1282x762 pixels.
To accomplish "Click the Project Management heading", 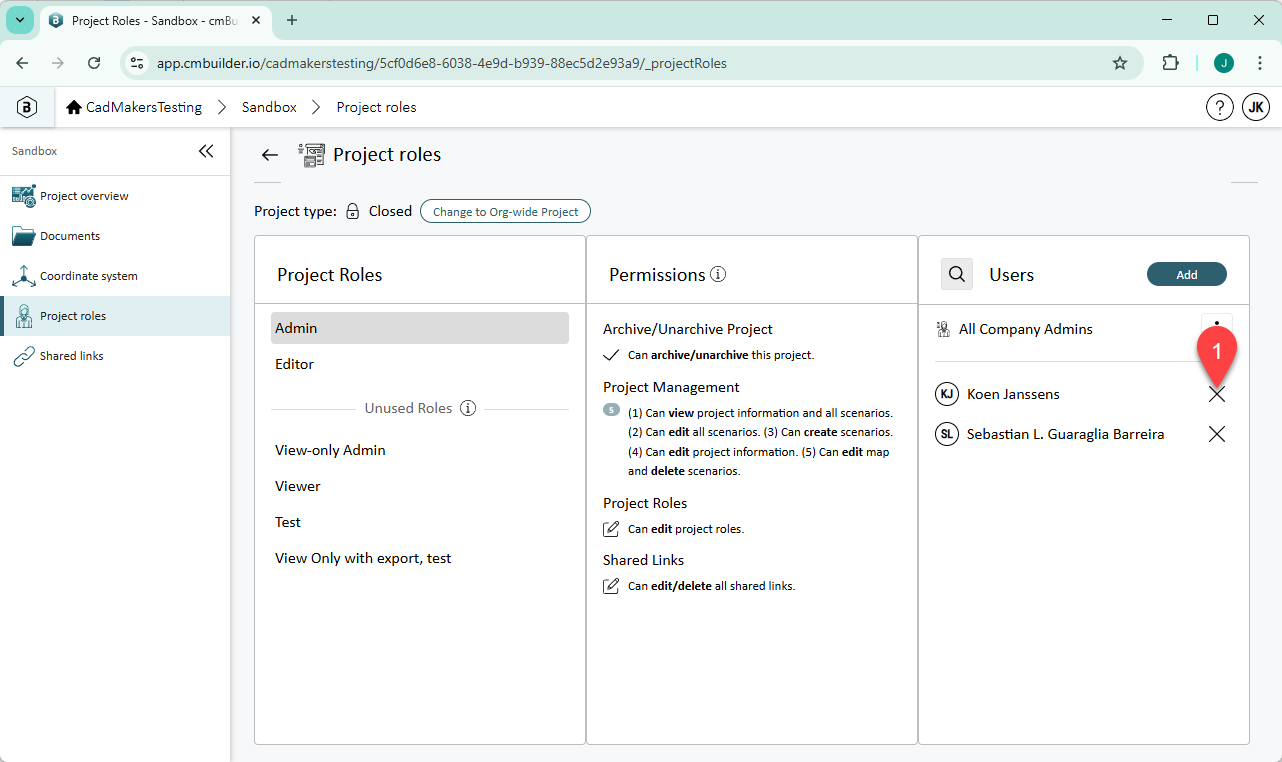I will tap(671, 387).
